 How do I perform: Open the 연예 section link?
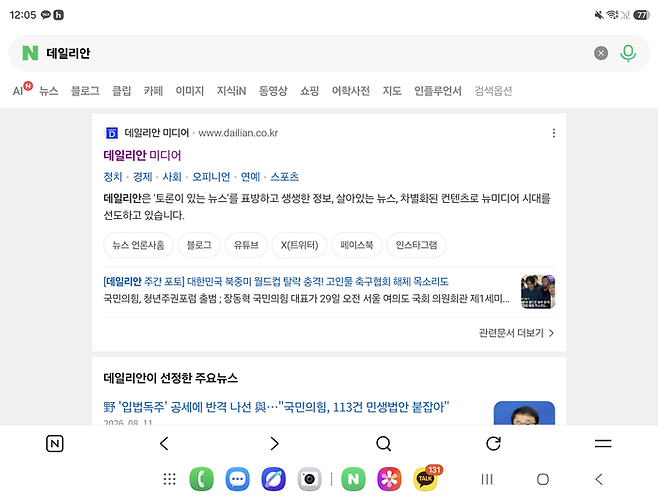pyautogui.click(x=250, y=177)
